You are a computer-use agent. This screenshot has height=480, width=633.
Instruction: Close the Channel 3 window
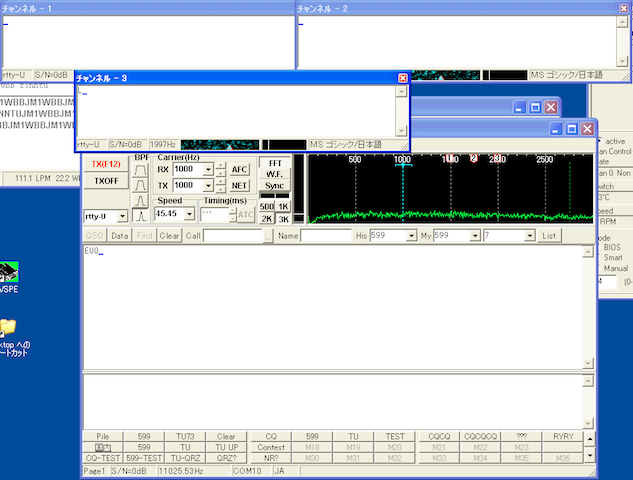[402, 78]
